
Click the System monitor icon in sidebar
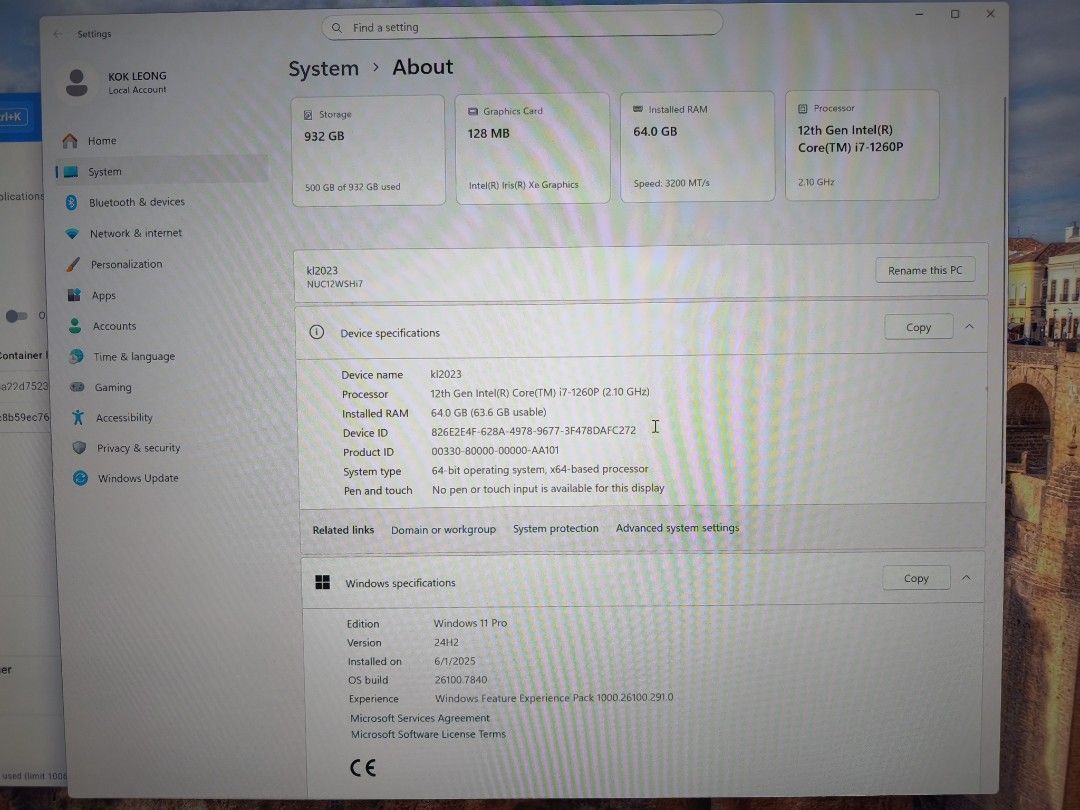click(71, 172)
